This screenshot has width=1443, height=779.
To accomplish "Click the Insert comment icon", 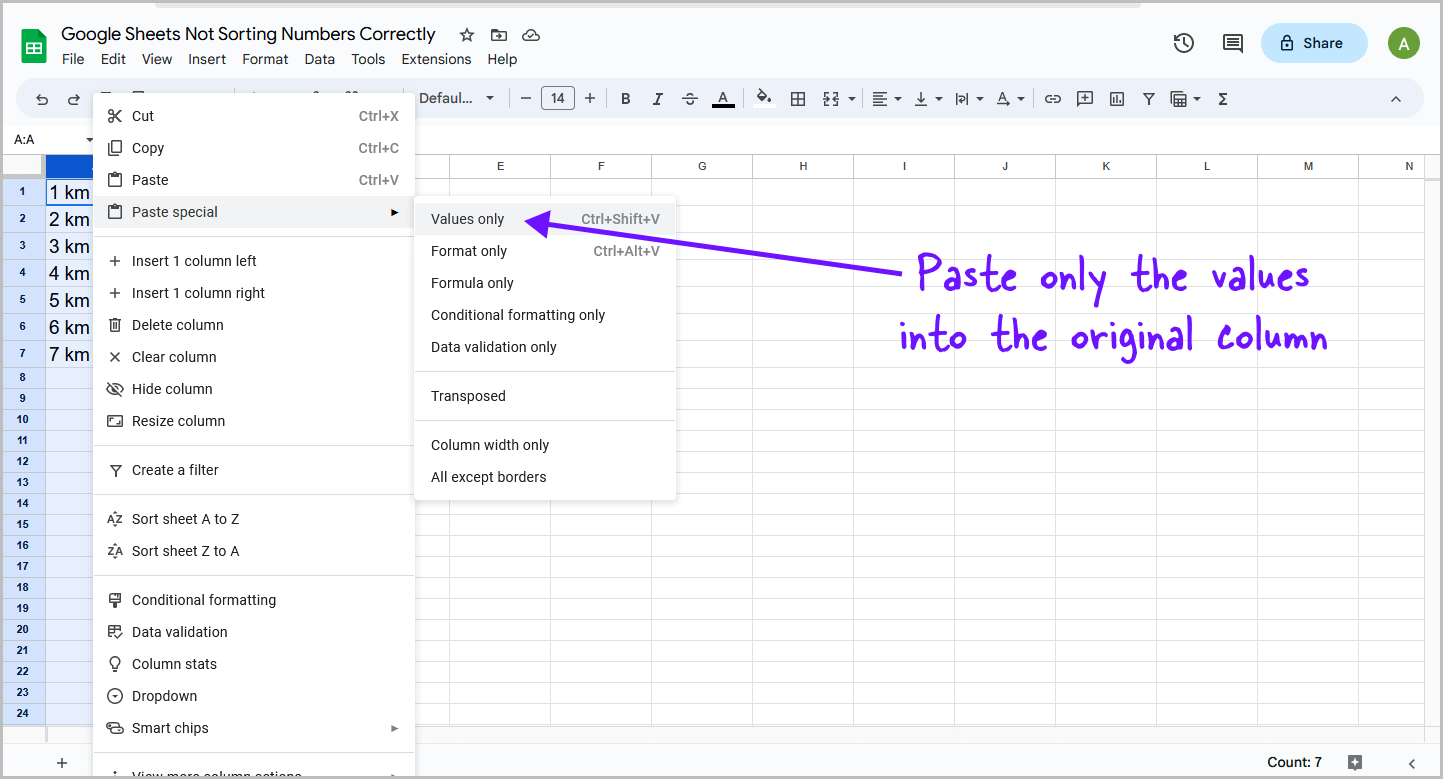I will pos(1085,99).
